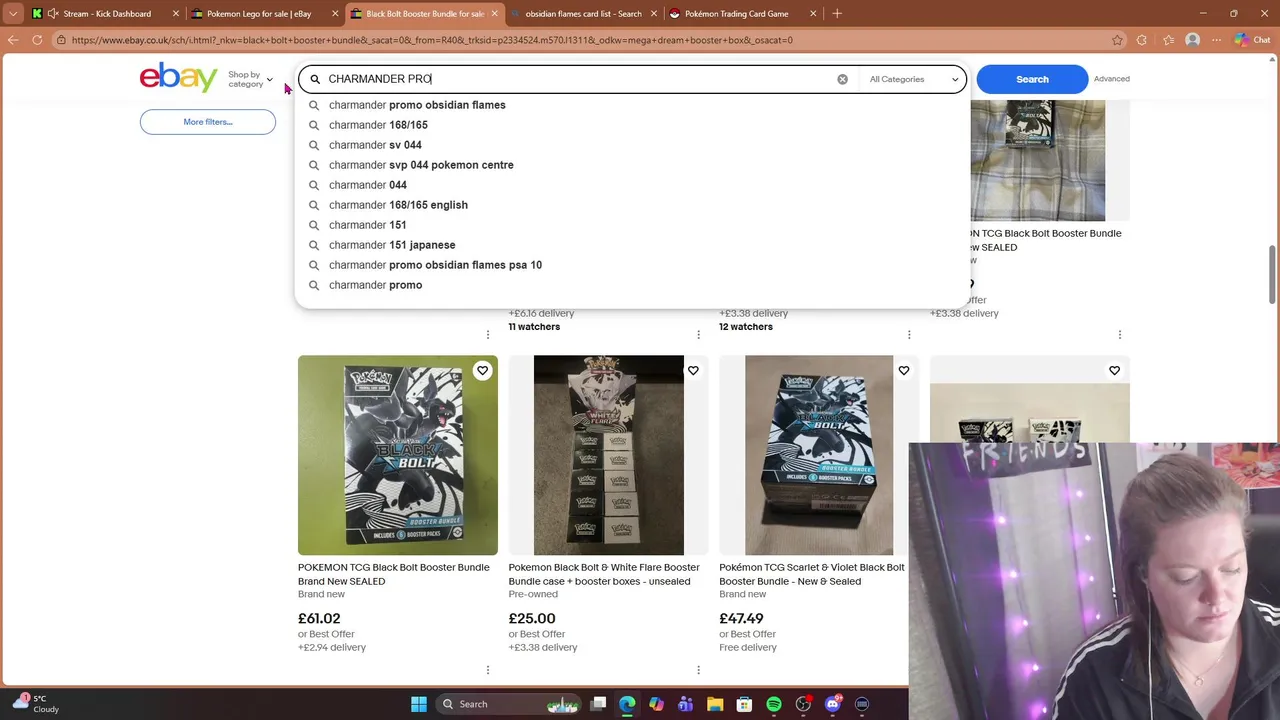
Task: Open POKEMON TCG Black Bolt Brand New SEALED title
Action: tap(394, 574)
